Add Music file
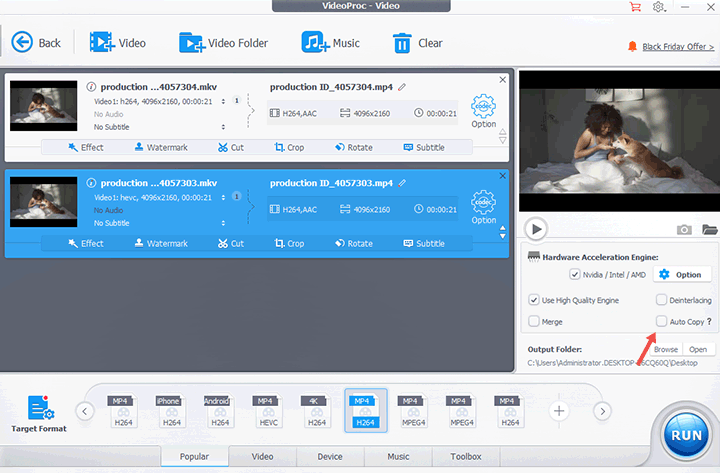This screenshot has height=473, width=720. point(331,43)
